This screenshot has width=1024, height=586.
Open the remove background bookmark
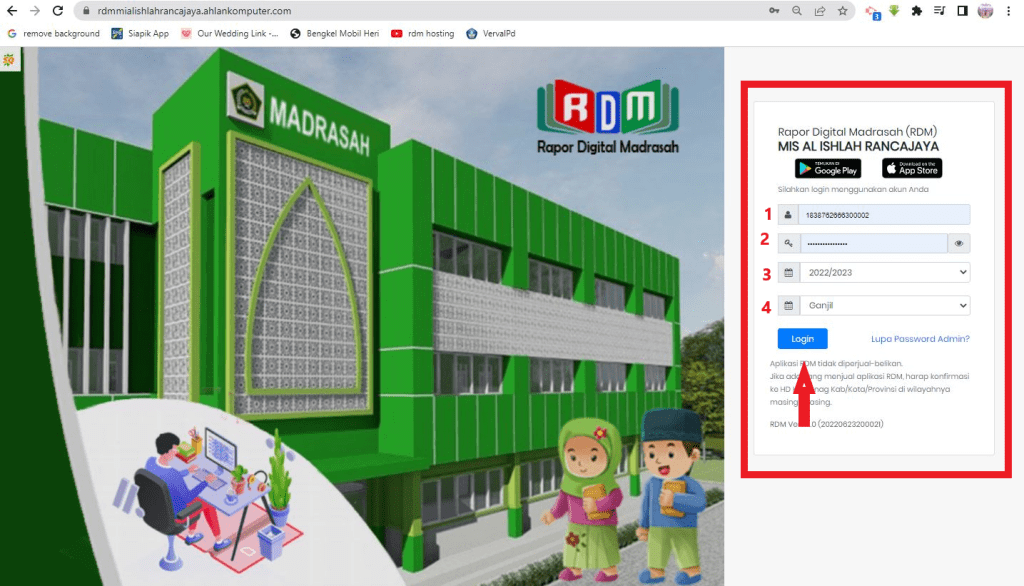54,33
